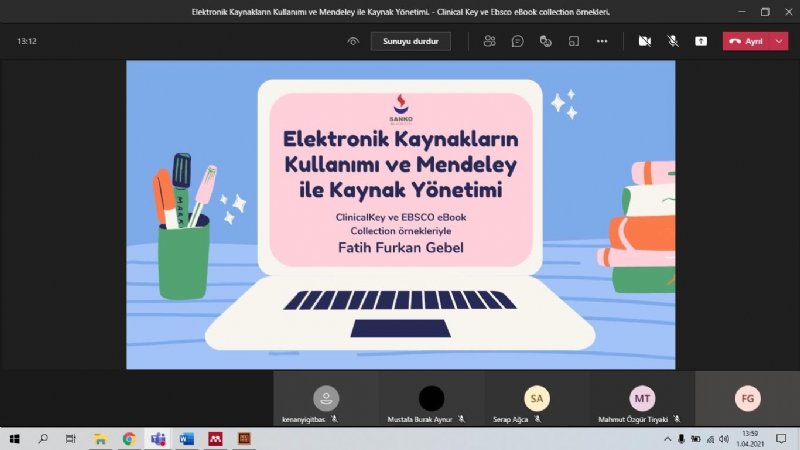Image resolution: width=800 pixels, height=450 pixels.
Task: Open File Explorer from the taskbar
Action: [x=100, y=439]
